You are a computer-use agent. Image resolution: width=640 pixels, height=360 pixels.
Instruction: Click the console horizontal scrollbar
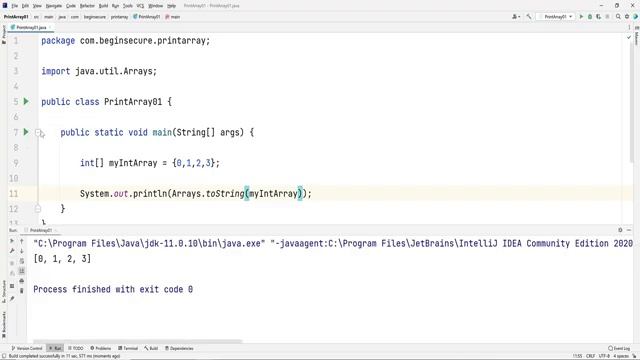[138, 341]
